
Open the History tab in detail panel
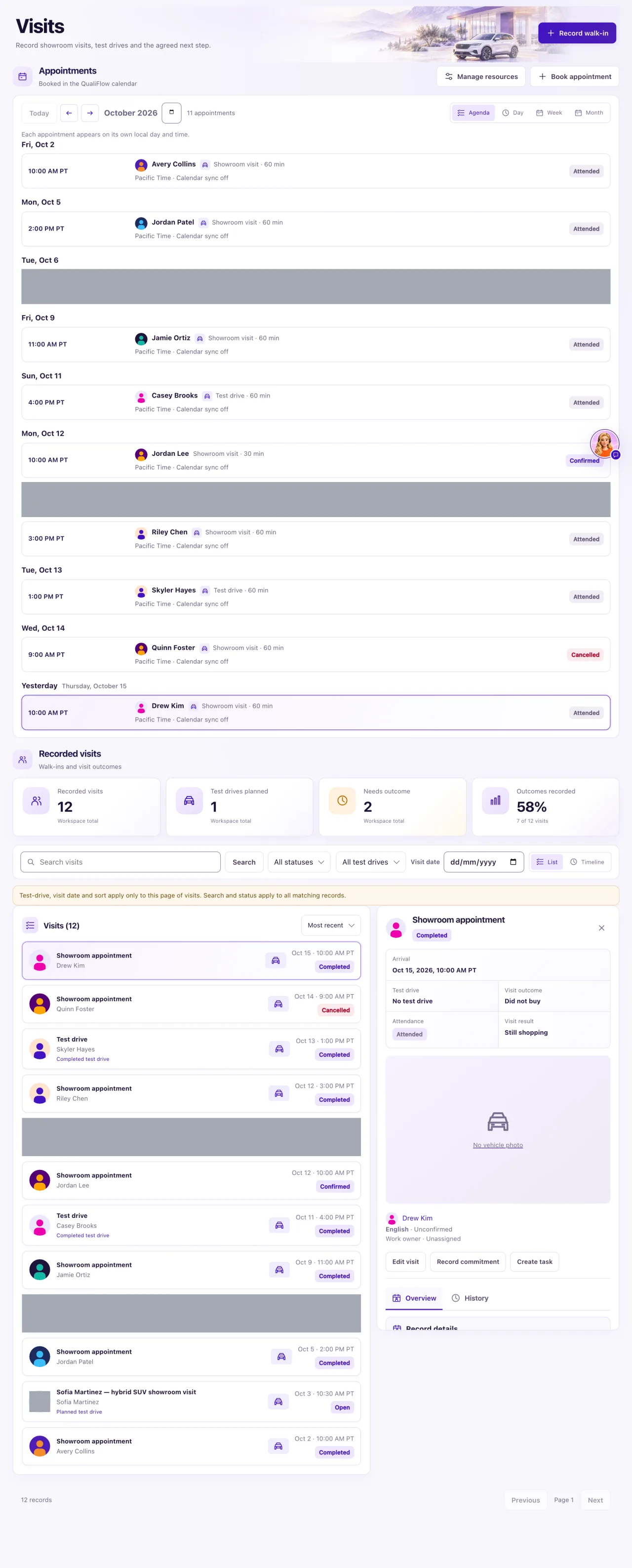(470, 1298)
